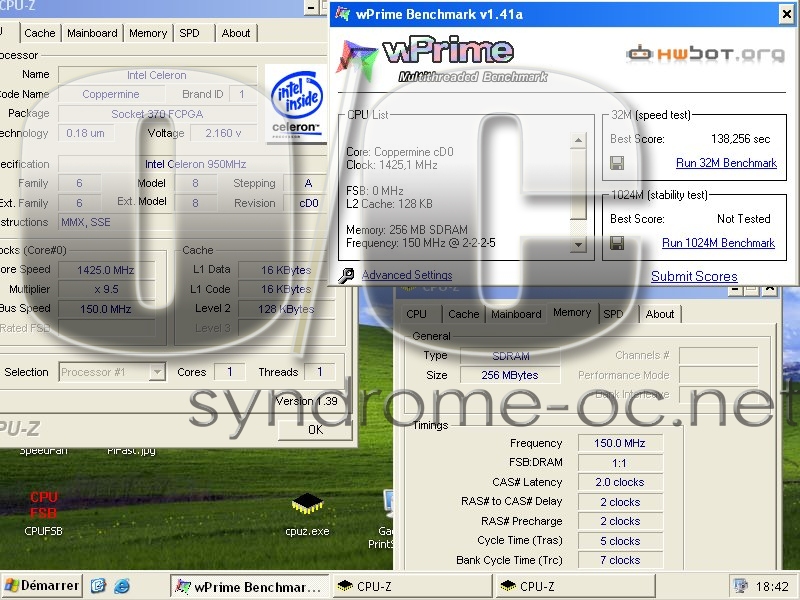
Task: Click the save icon under 32M speed test
Action: pyautogui.click(x=617, y=163)
